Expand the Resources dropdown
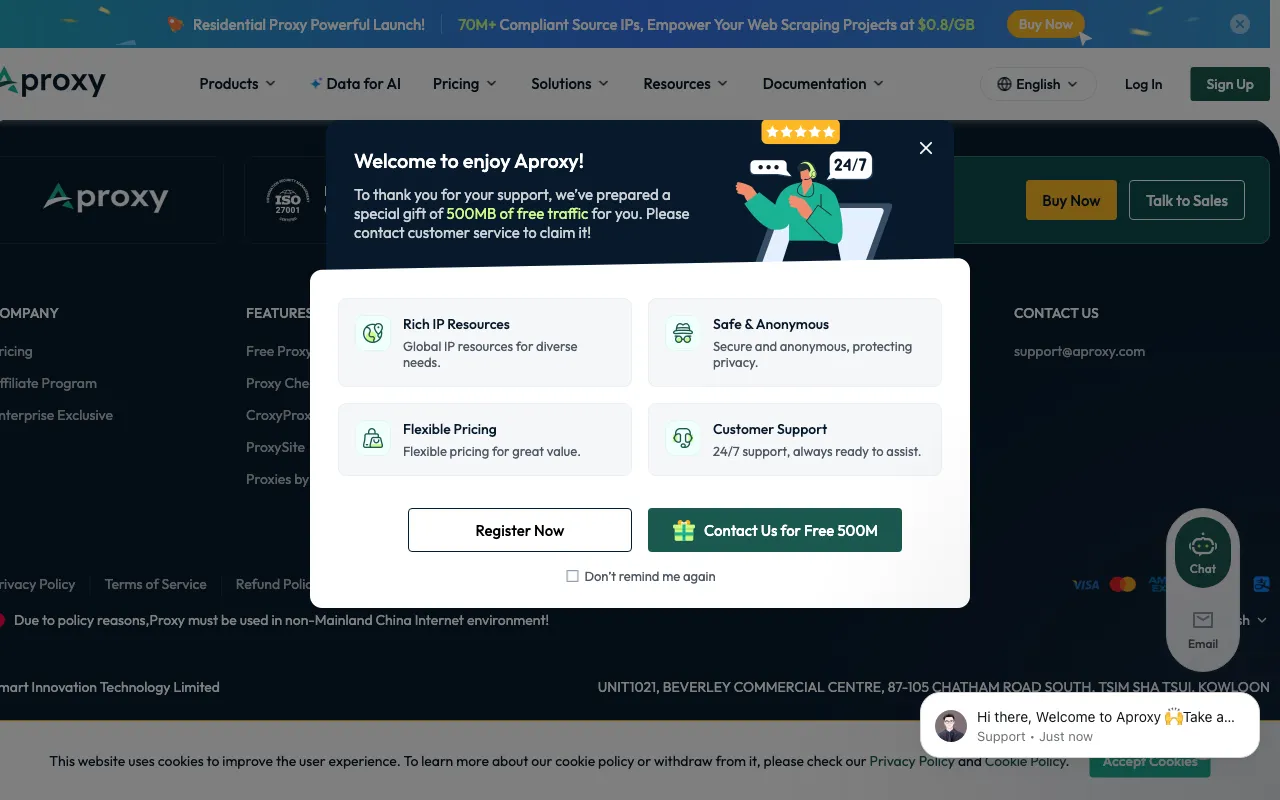Screen dimensions: 1280x800 pos(686,84)
